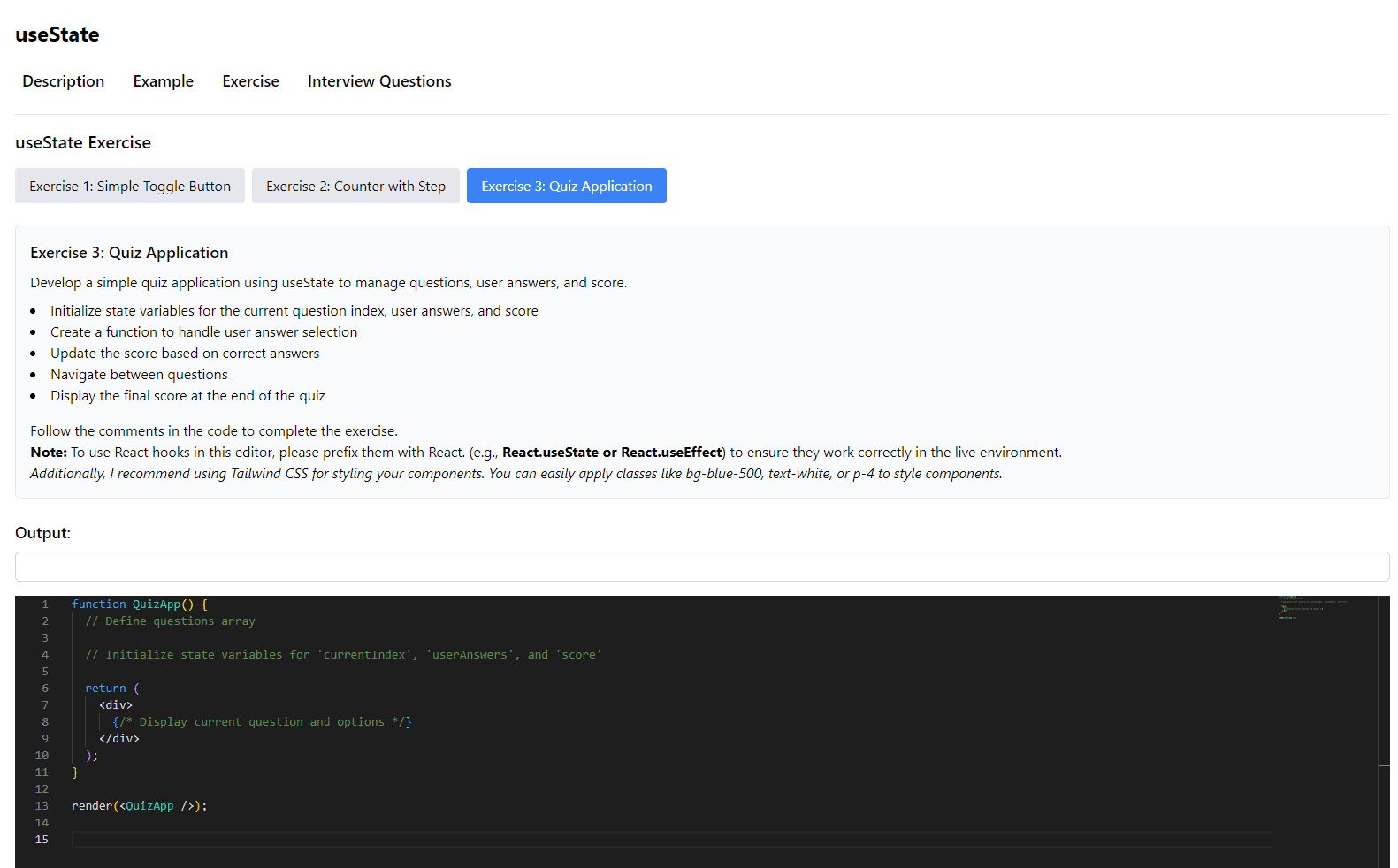Choose Exercise 1: Simple Toggle Button
The height and width of the screenshot is (868, 1398).
130,186
